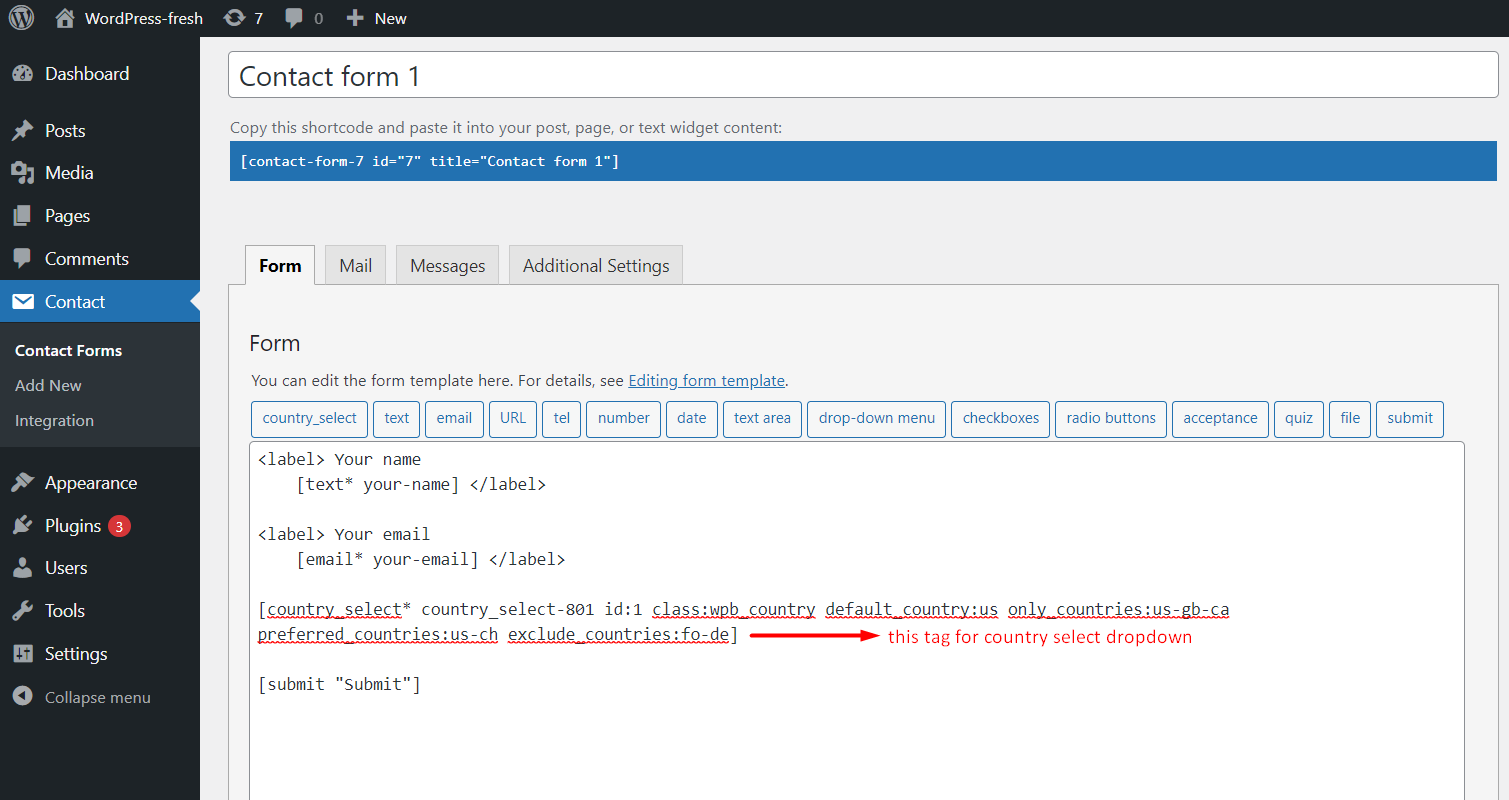Click the home icon beside WordPress-fresh
Screen dimensions: 1509x800
click(65, 18)
